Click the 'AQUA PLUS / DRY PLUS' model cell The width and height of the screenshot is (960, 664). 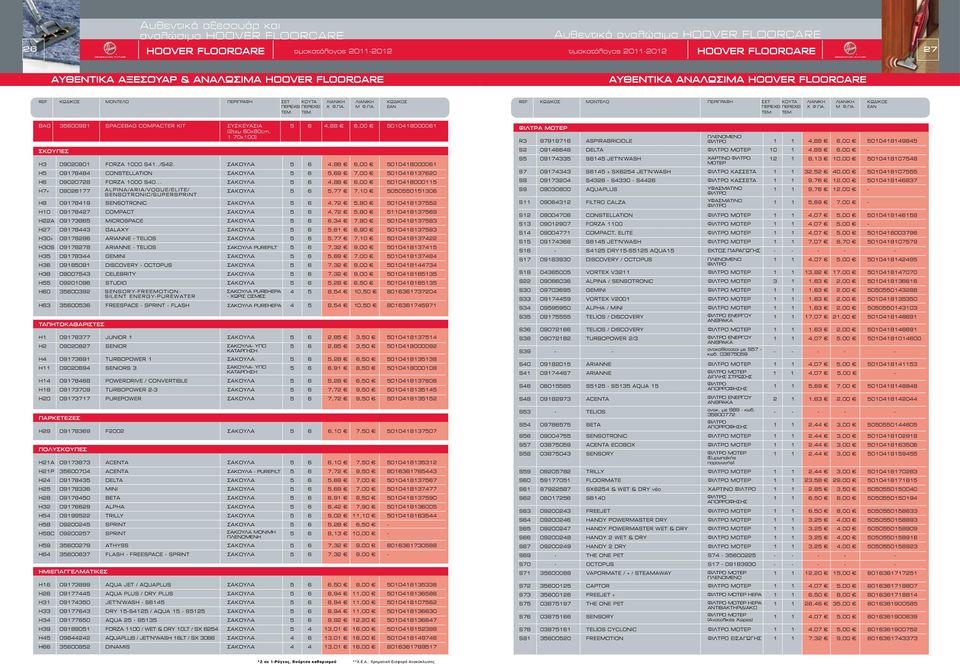click(x=138, y=594)
